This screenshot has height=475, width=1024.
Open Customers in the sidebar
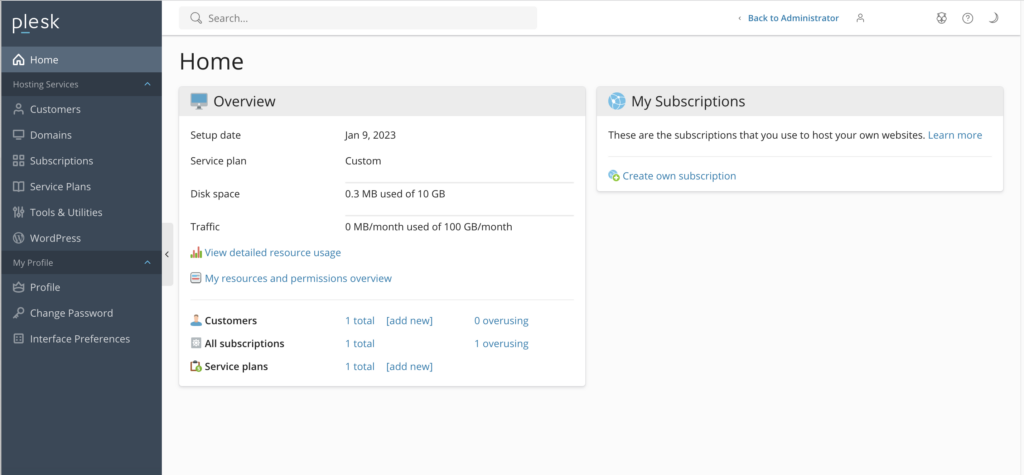coord(81,109)
